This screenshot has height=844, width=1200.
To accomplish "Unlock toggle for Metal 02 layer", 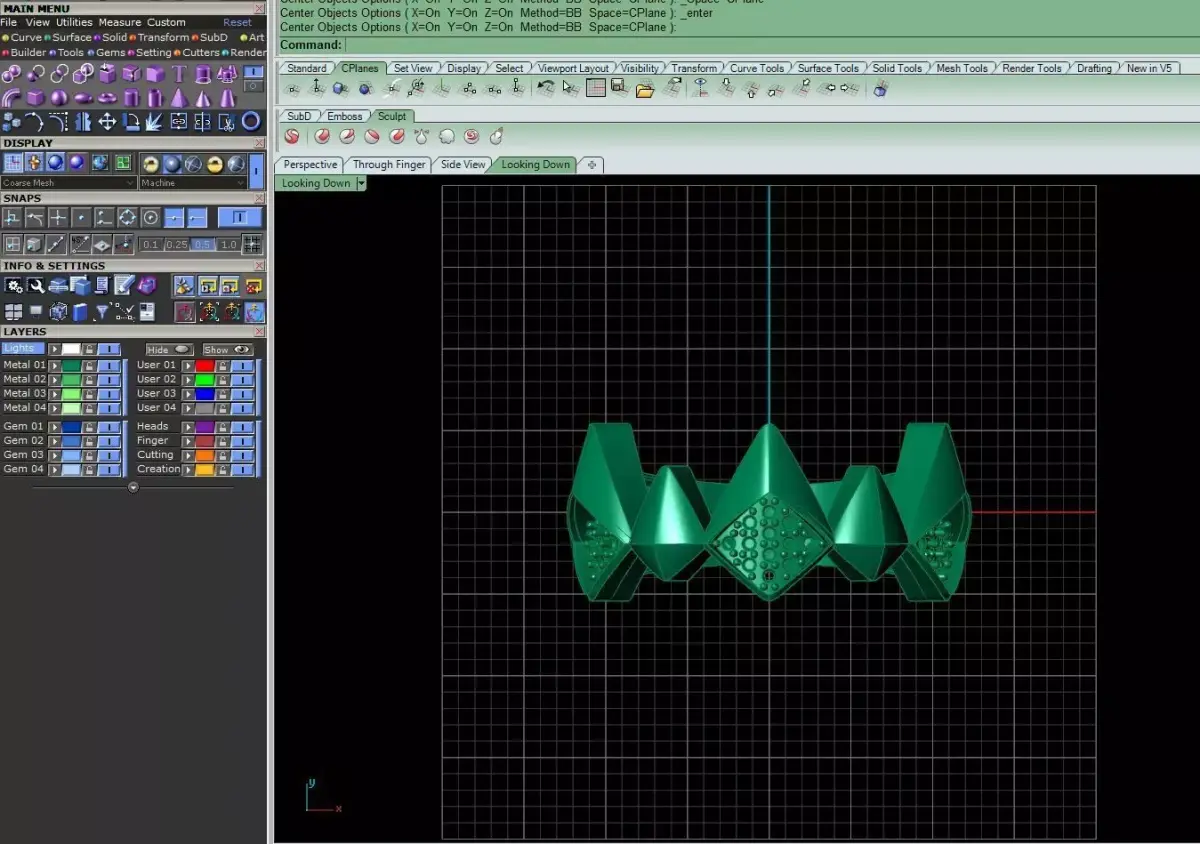I will pos(89,380).
